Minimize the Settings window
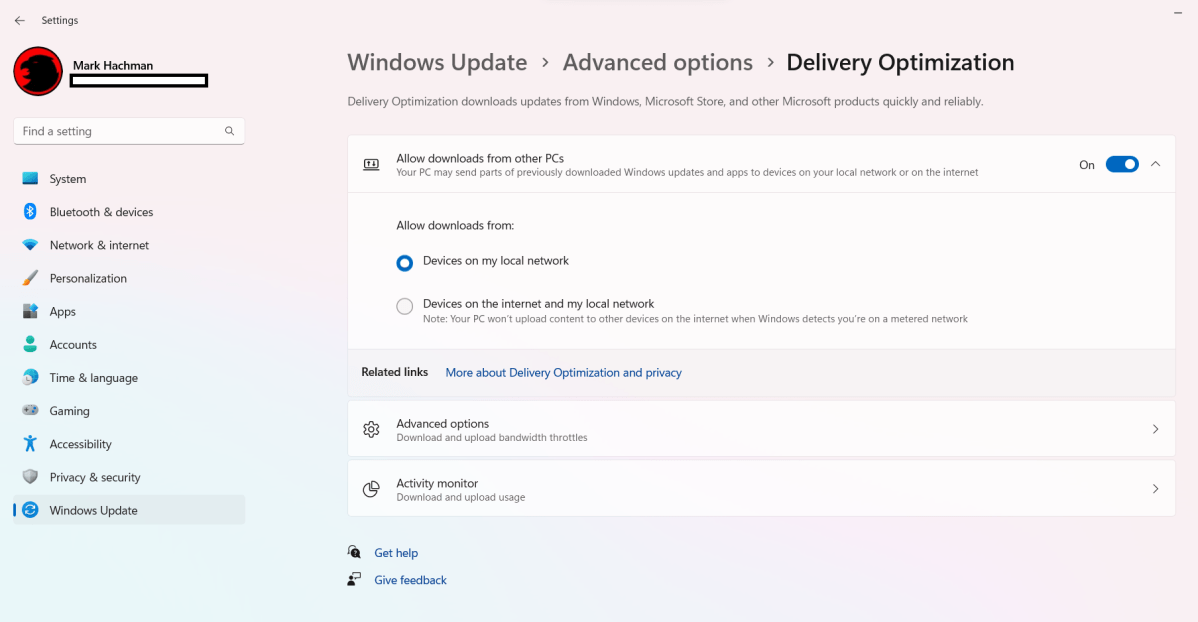This screenshot has width=1198, height=622. tap(1177, 13)
